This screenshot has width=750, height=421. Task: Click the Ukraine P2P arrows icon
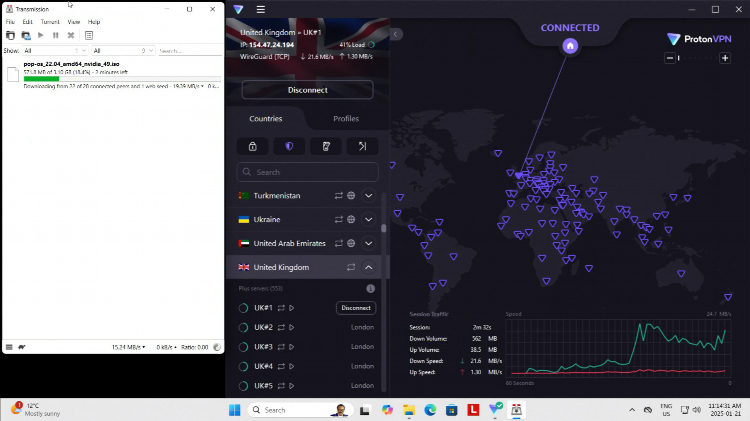339,220
